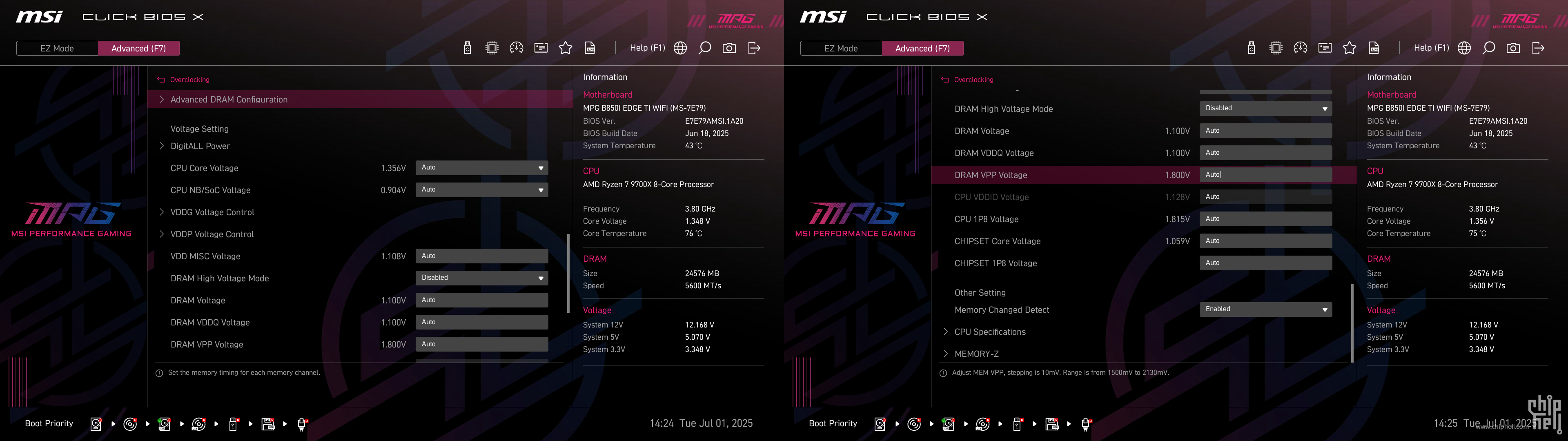The image size is (1568, 441).
Task: Open M-Flash USB icon in left BIOS screen
Action: point(467,48)
